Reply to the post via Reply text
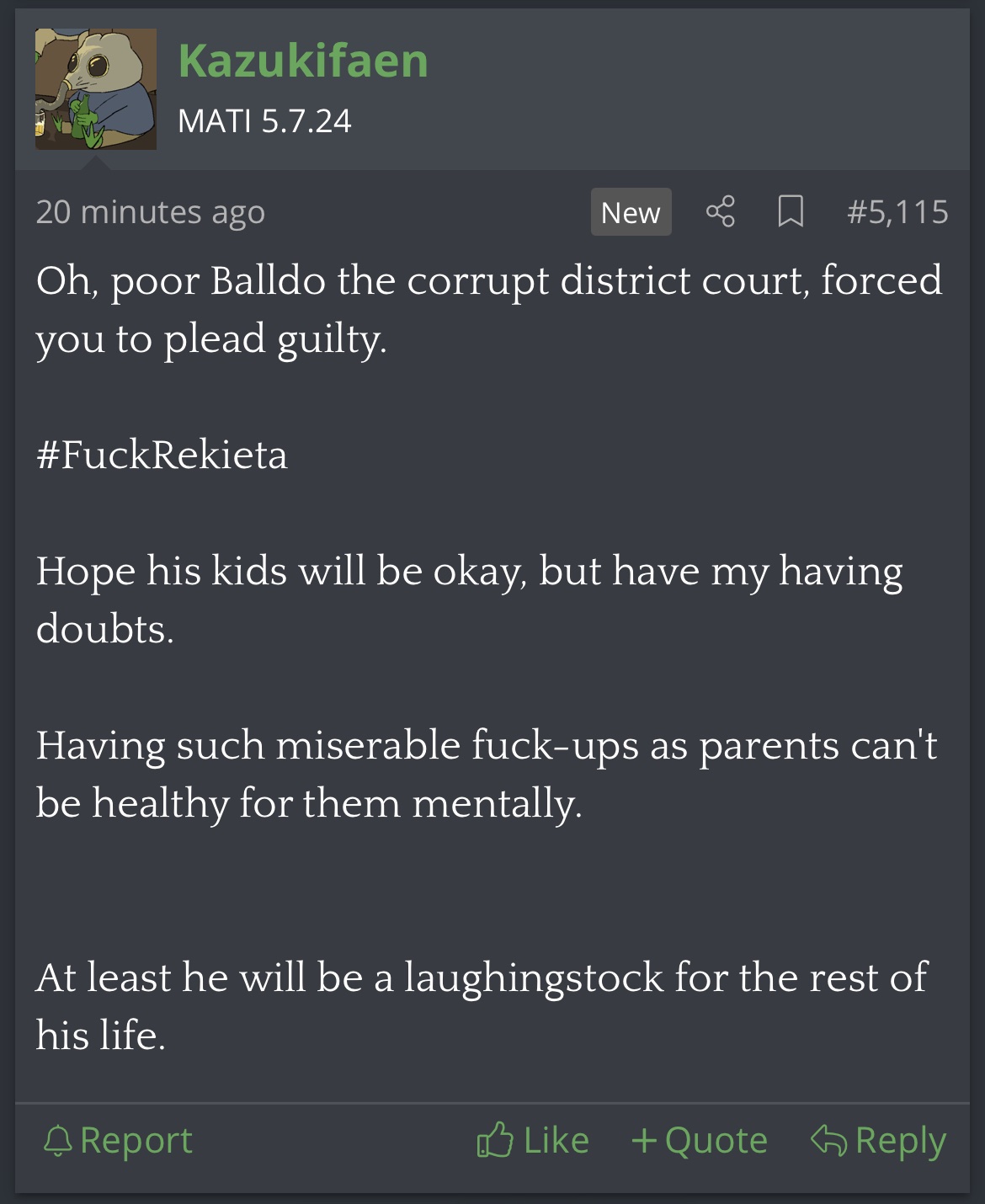Viewport: 985px width, 1204px height. coord(901,1142)
